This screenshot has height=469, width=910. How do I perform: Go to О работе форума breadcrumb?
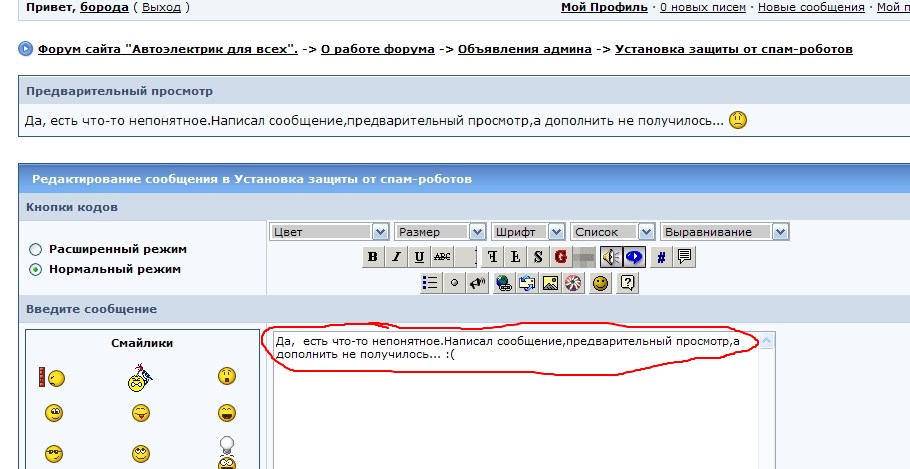(378, 49)
